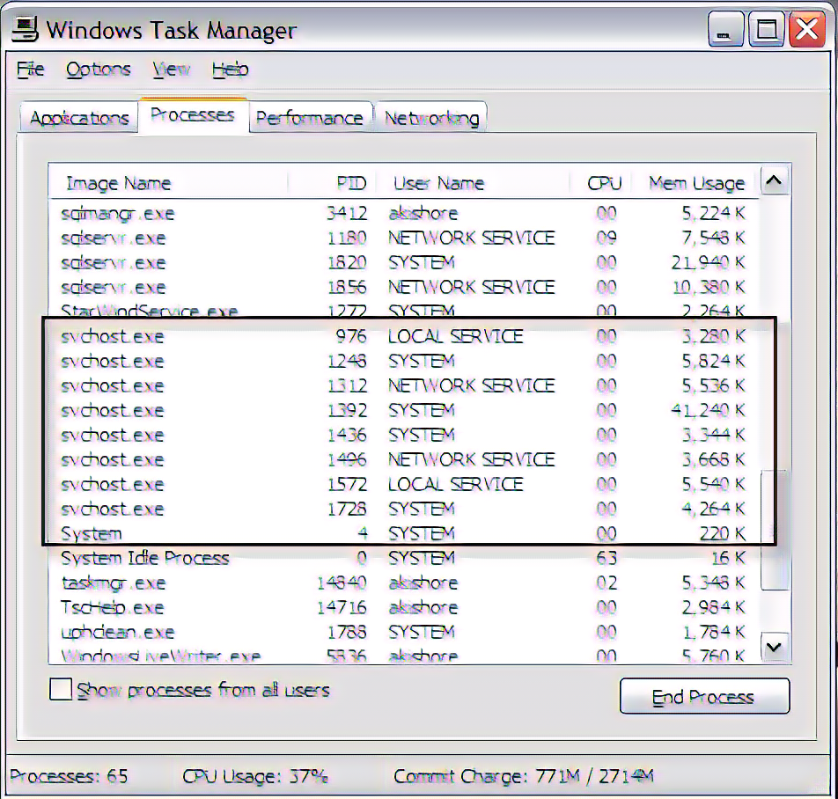Select the taskmgr.exe process
Image resolution: width=838 pixels, height=799 pixels.
pos(403,583)
